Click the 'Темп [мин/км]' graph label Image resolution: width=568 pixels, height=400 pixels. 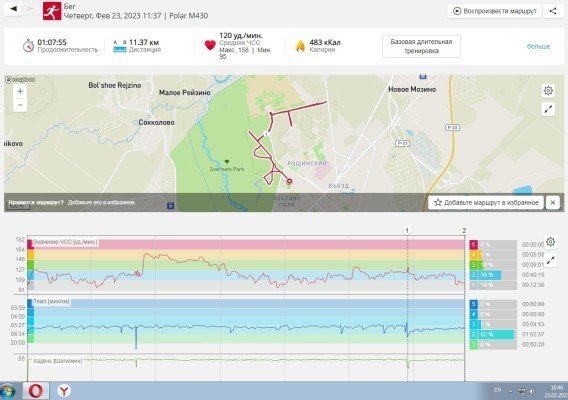click(x=51, y=301)
